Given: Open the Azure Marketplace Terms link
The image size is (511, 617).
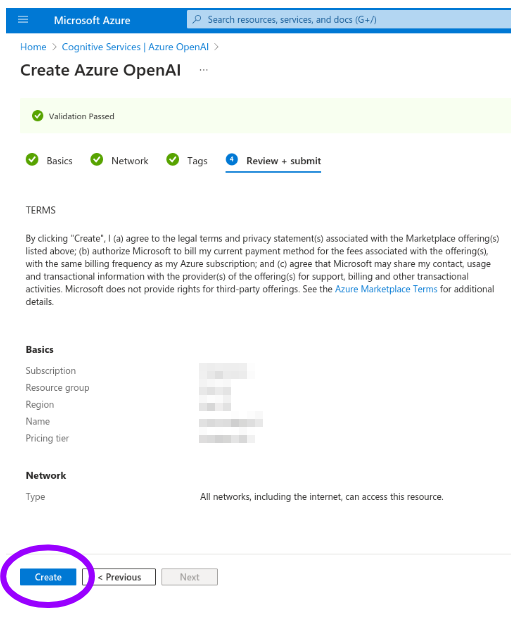Looking at the screenshot, I should click(x=386, y=289).
